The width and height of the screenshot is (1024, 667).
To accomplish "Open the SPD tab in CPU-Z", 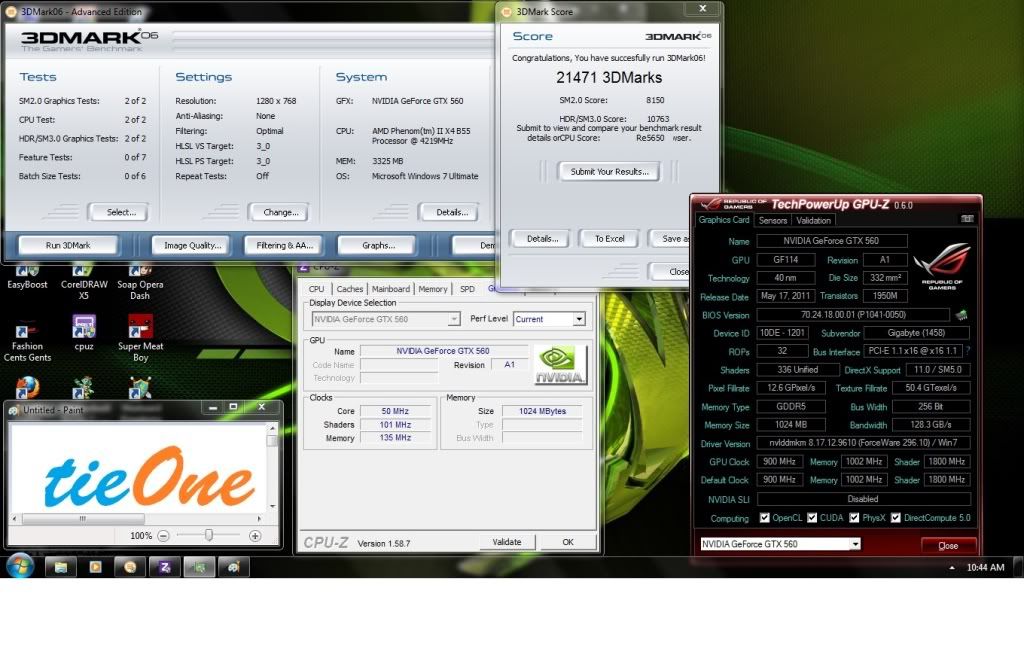I will click(467, 289).
